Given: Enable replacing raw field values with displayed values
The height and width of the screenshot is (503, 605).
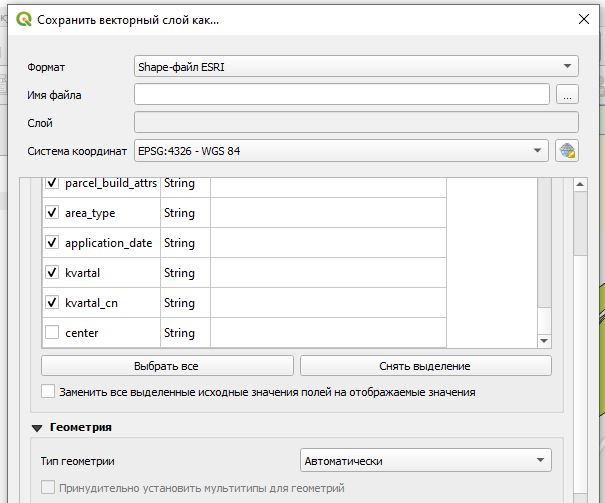Looking at the screenshot, I should click(x=48, y=391).
